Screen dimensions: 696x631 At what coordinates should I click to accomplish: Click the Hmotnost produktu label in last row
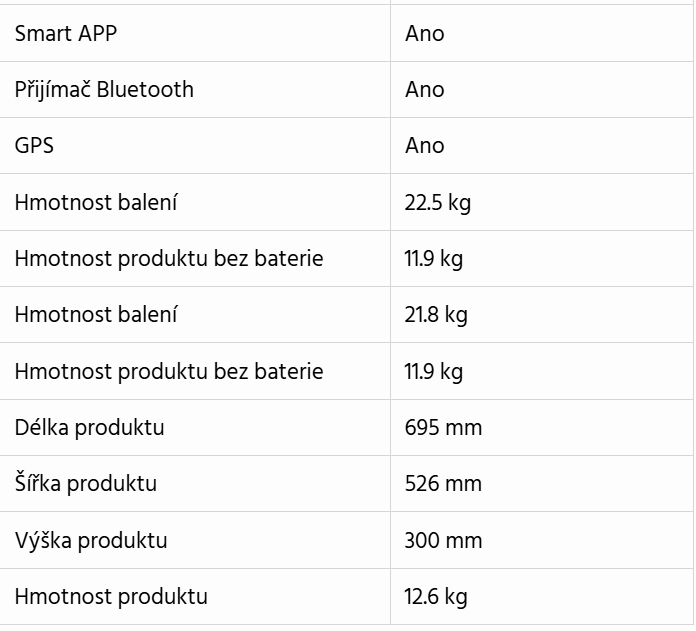111,596
